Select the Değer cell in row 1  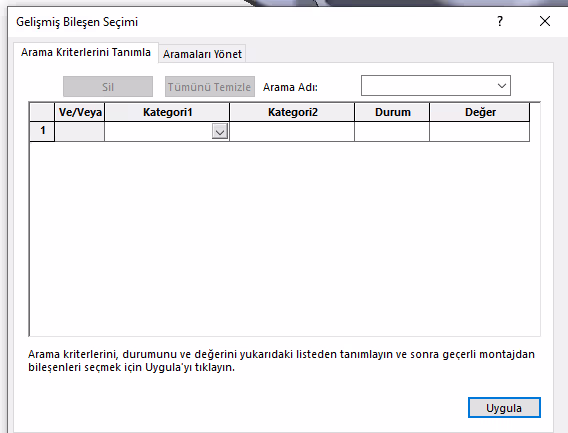480,131
